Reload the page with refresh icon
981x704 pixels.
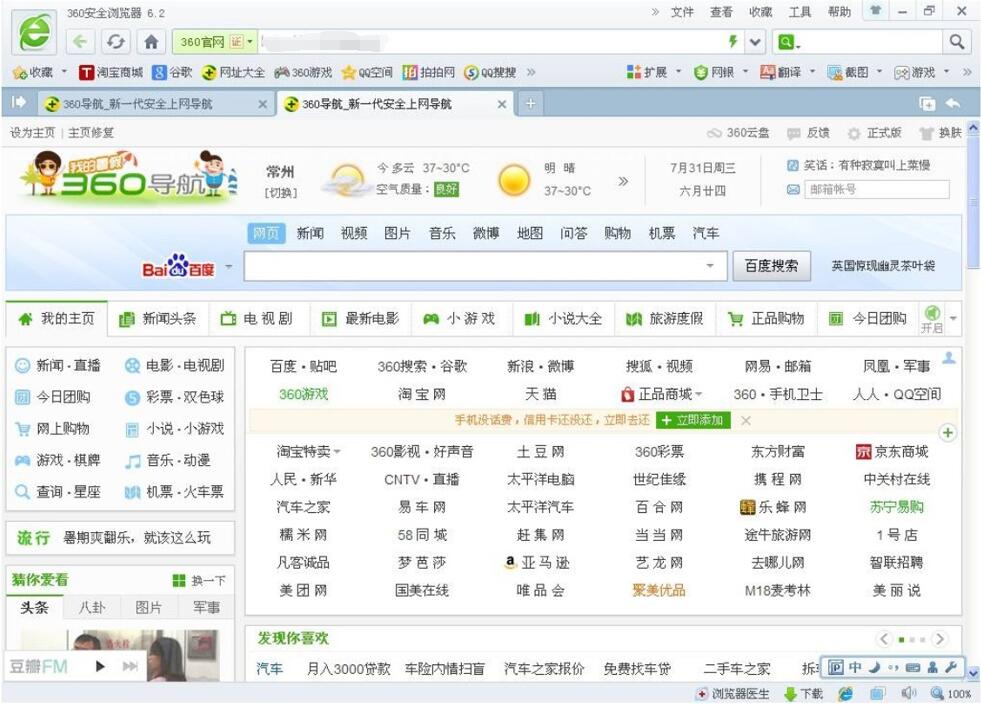(x=115, y=42)
